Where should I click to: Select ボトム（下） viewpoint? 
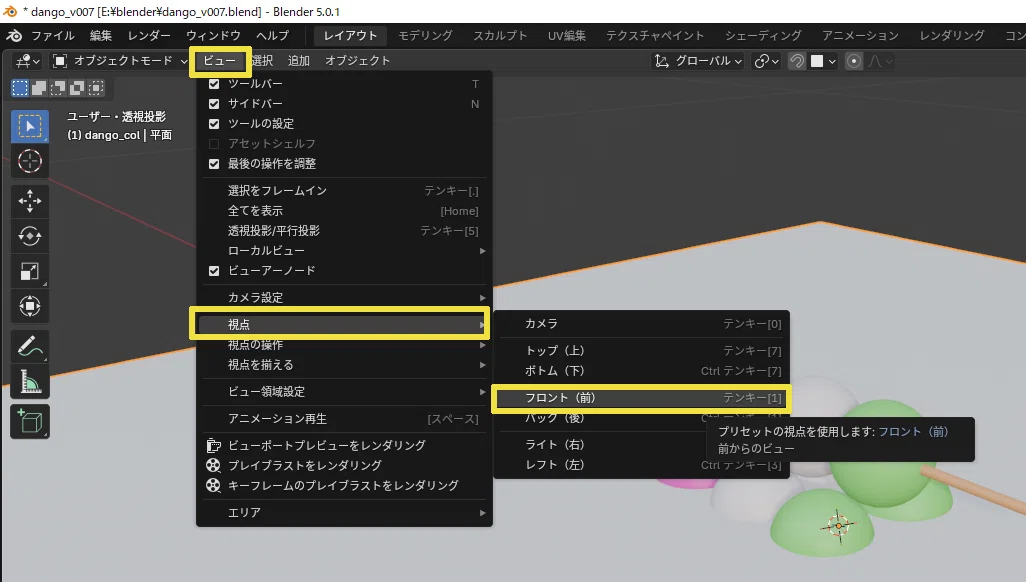click(641, 371)
